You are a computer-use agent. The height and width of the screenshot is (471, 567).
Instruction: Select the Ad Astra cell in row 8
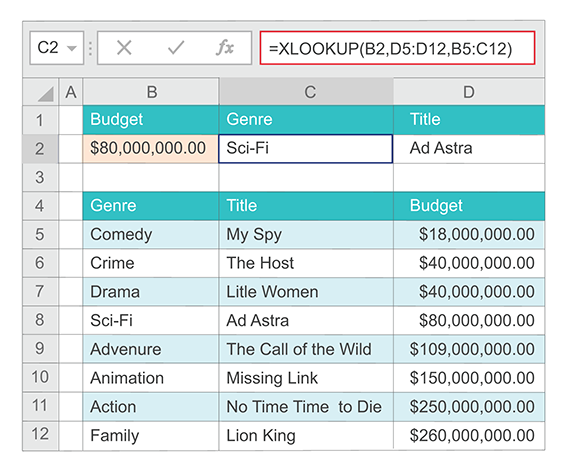(306, 320)
